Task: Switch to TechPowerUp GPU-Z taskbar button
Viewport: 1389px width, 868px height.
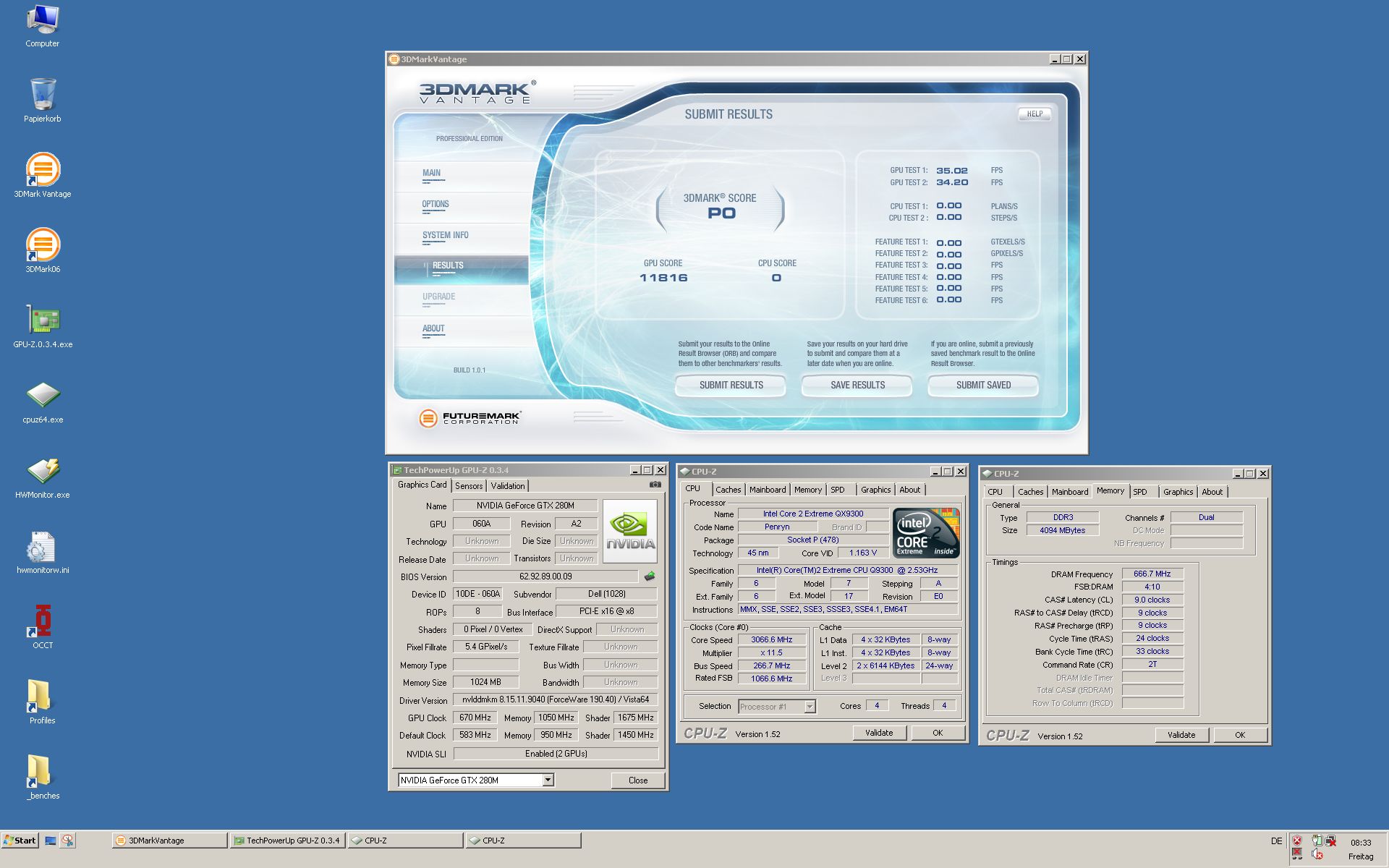Action: click(288, 841)
